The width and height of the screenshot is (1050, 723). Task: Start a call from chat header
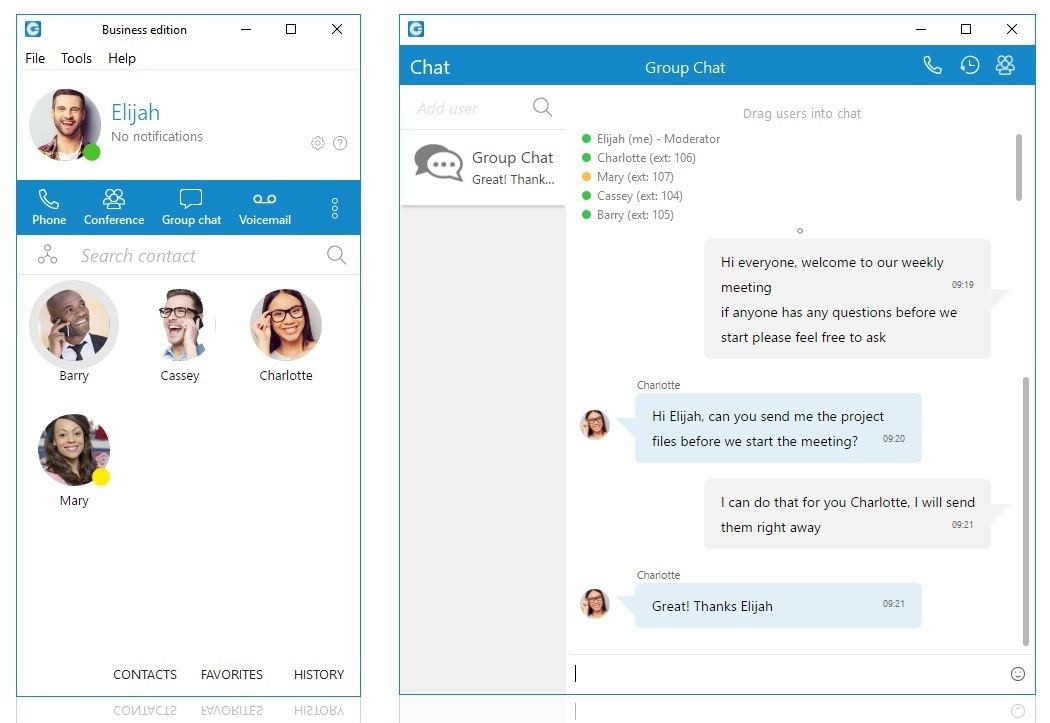932,66
